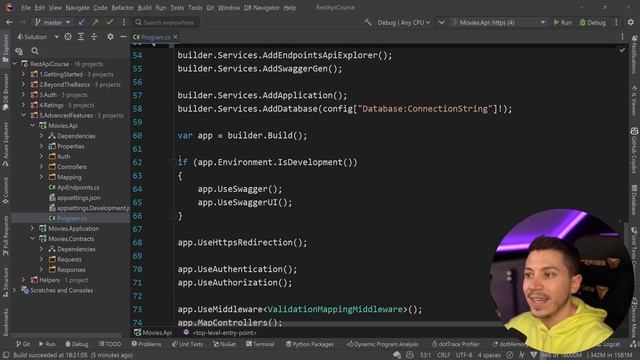Click the Debug button in toolbar
The image size is (640, 360).
click(593, 22)
